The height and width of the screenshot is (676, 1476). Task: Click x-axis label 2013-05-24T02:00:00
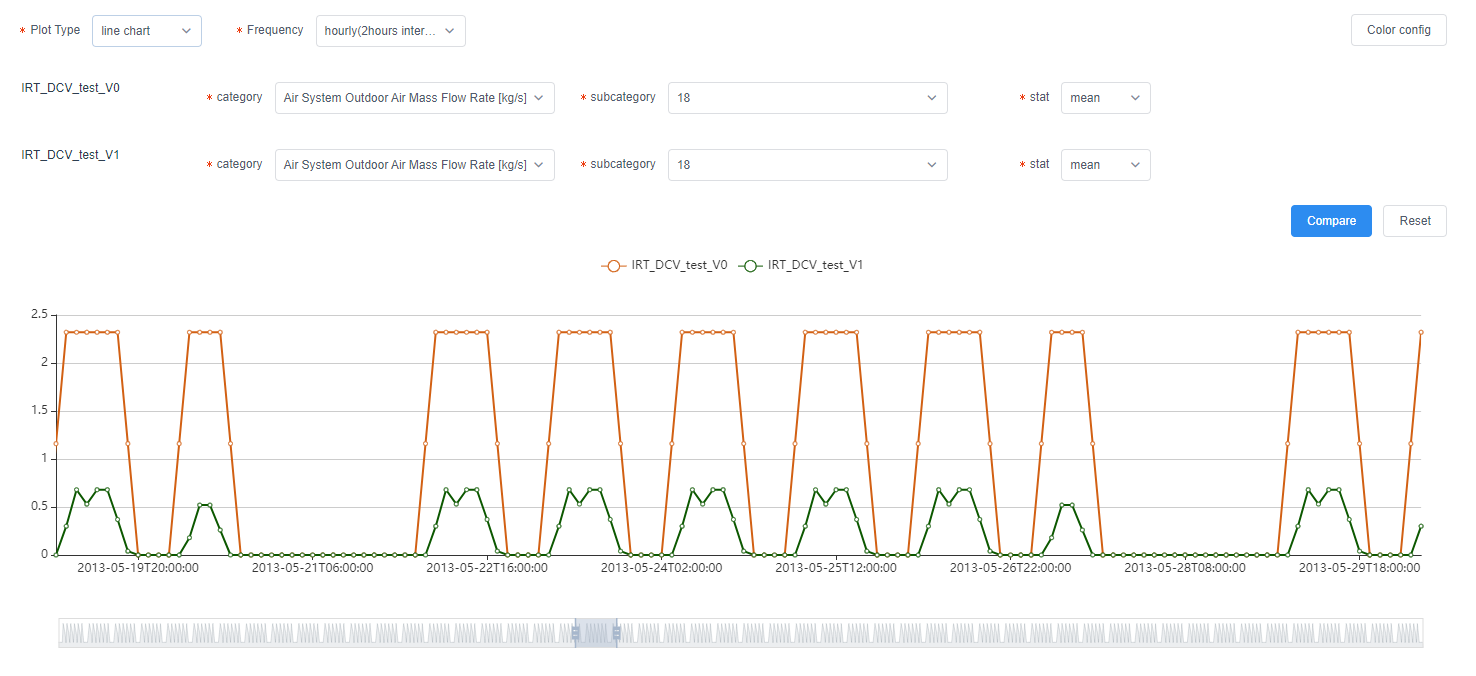(661, 568)
